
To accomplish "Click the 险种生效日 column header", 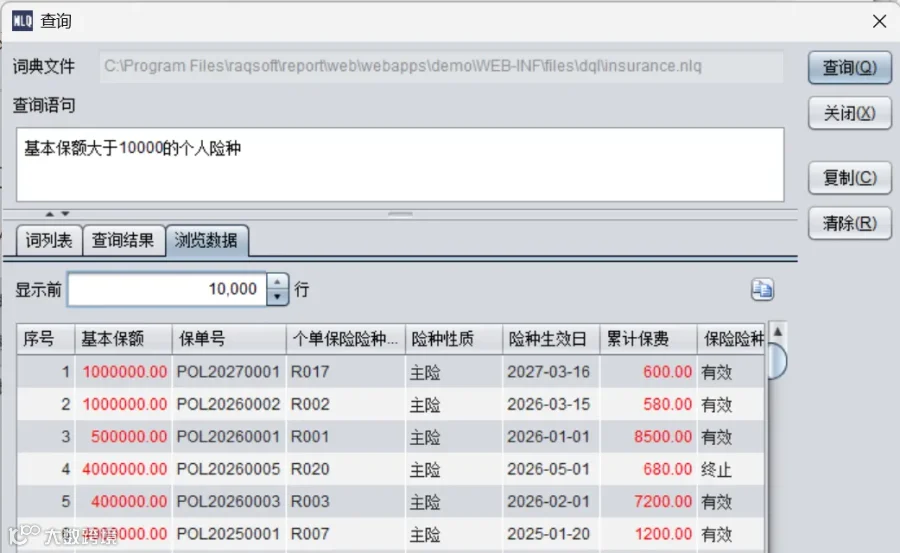I will coord(551,339).
